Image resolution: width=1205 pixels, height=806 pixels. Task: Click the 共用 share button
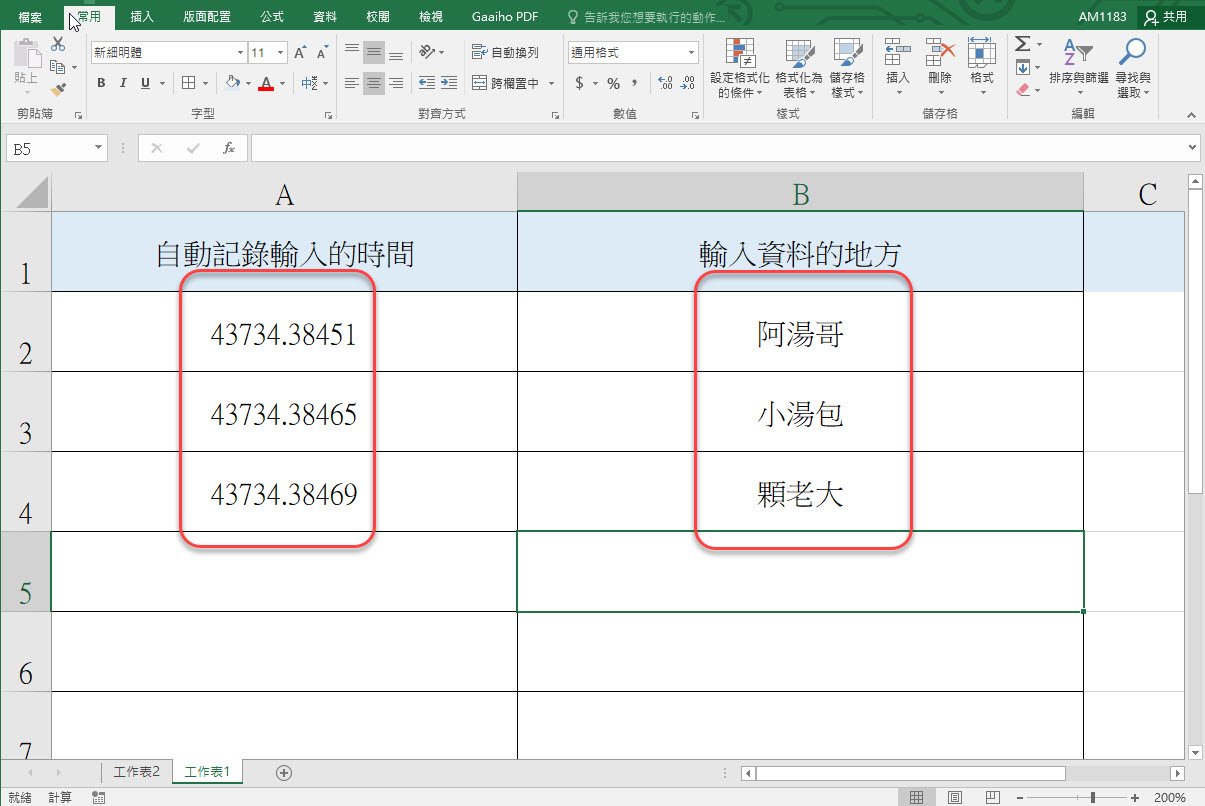click(1167, 17)
